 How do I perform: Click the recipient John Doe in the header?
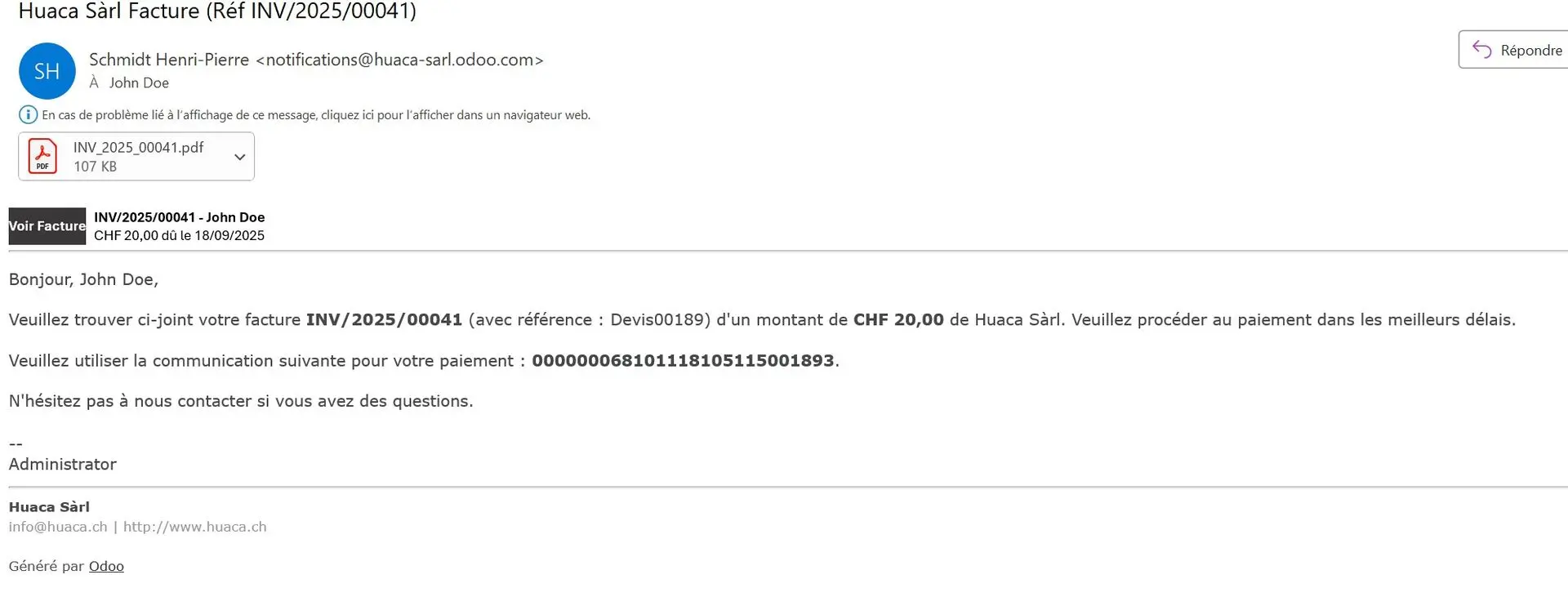click(x=139, y=82)
